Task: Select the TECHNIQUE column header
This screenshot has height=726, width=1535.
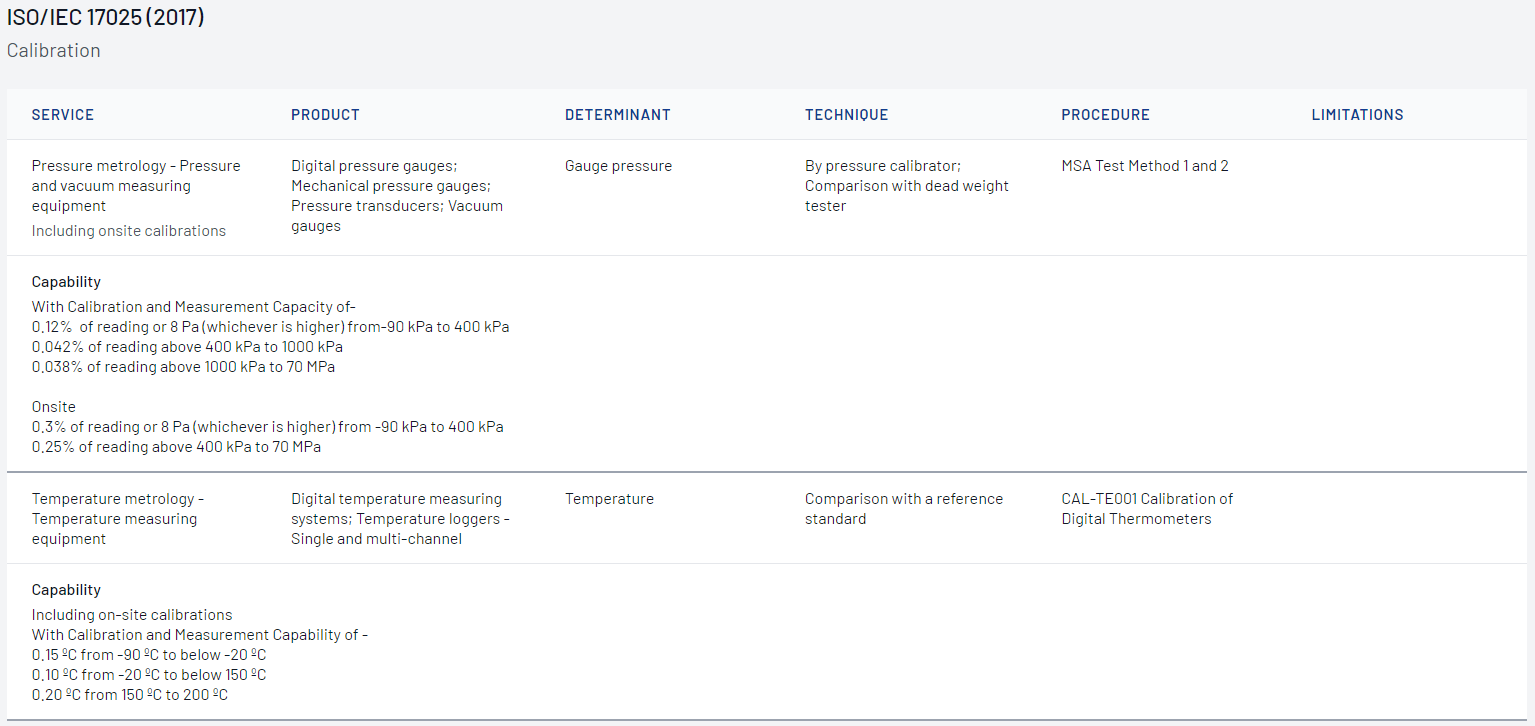Action: tap(847, 115)
